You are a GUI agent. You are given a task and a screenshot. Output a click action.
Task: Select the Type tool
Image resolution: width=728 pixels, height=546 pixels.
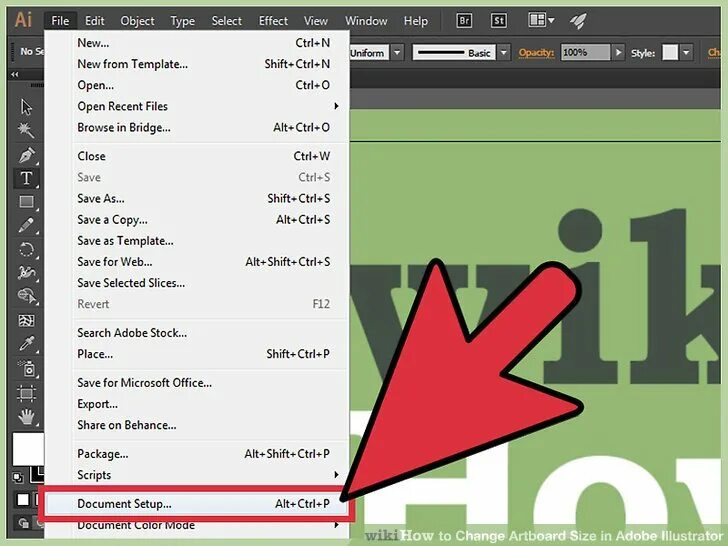(x=26, y=178)
